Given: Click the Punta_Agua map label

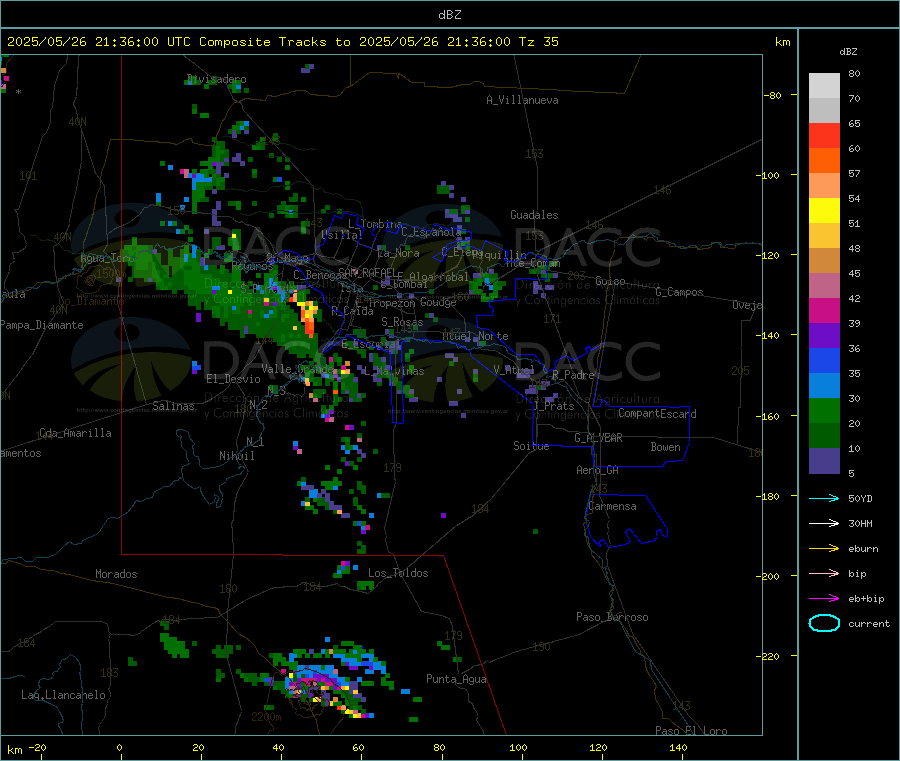Looking at the screenshot, I should (x=456, y=679).
